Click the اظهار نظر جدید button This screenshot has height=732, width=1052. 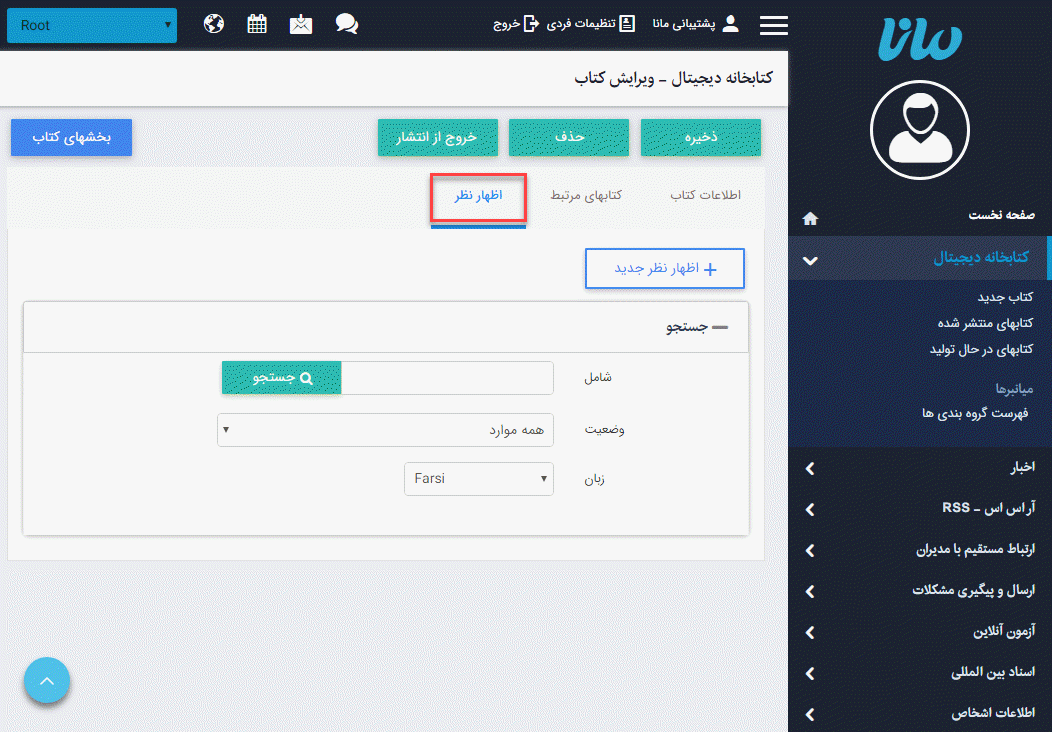pyautogui.click(x=664, y=268)
